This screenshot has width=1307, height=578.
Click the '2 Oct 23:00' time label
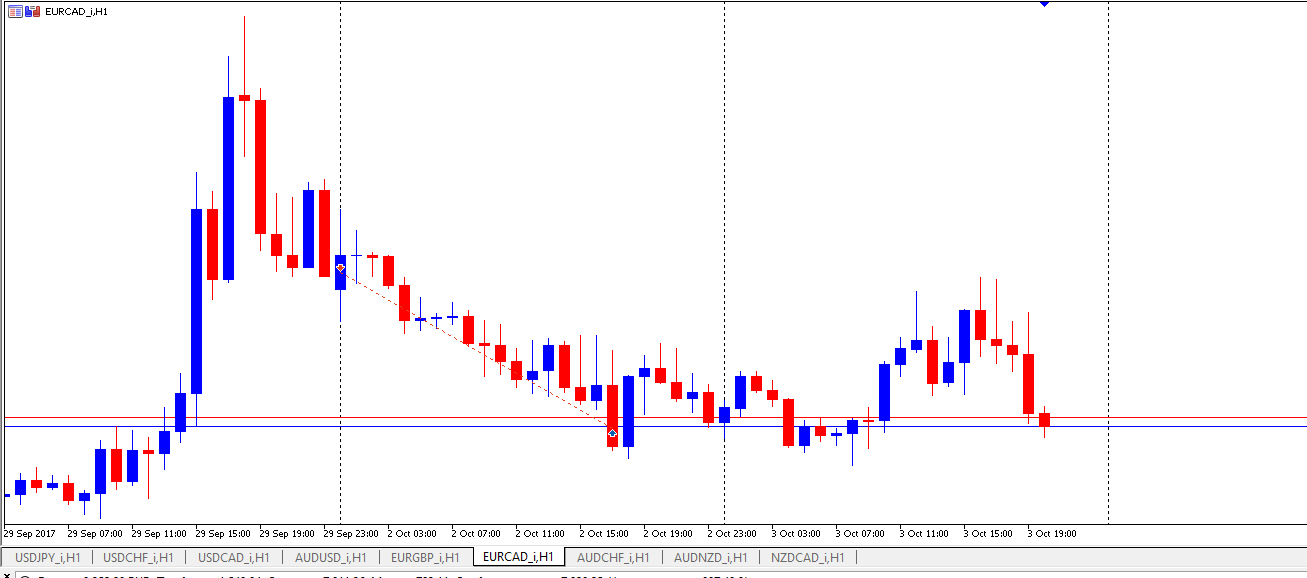[733, 534]
